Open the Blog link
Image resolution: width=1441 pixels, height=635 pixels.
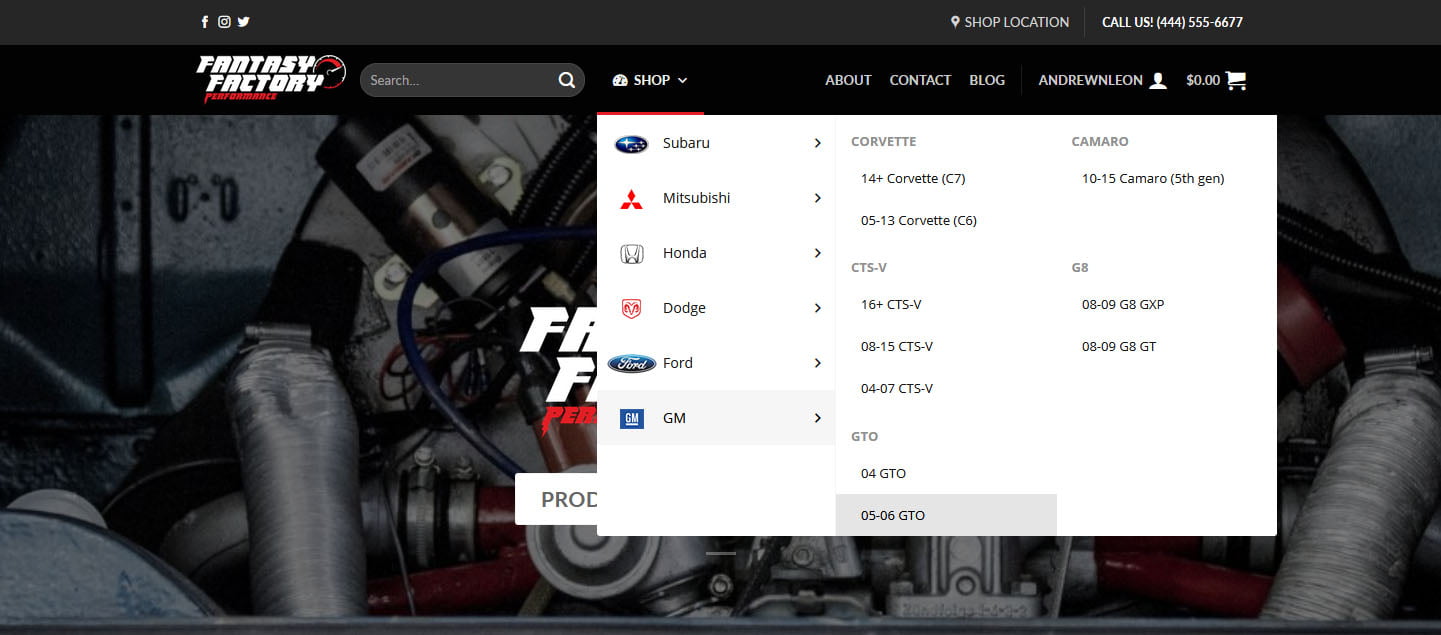(987, 80)
